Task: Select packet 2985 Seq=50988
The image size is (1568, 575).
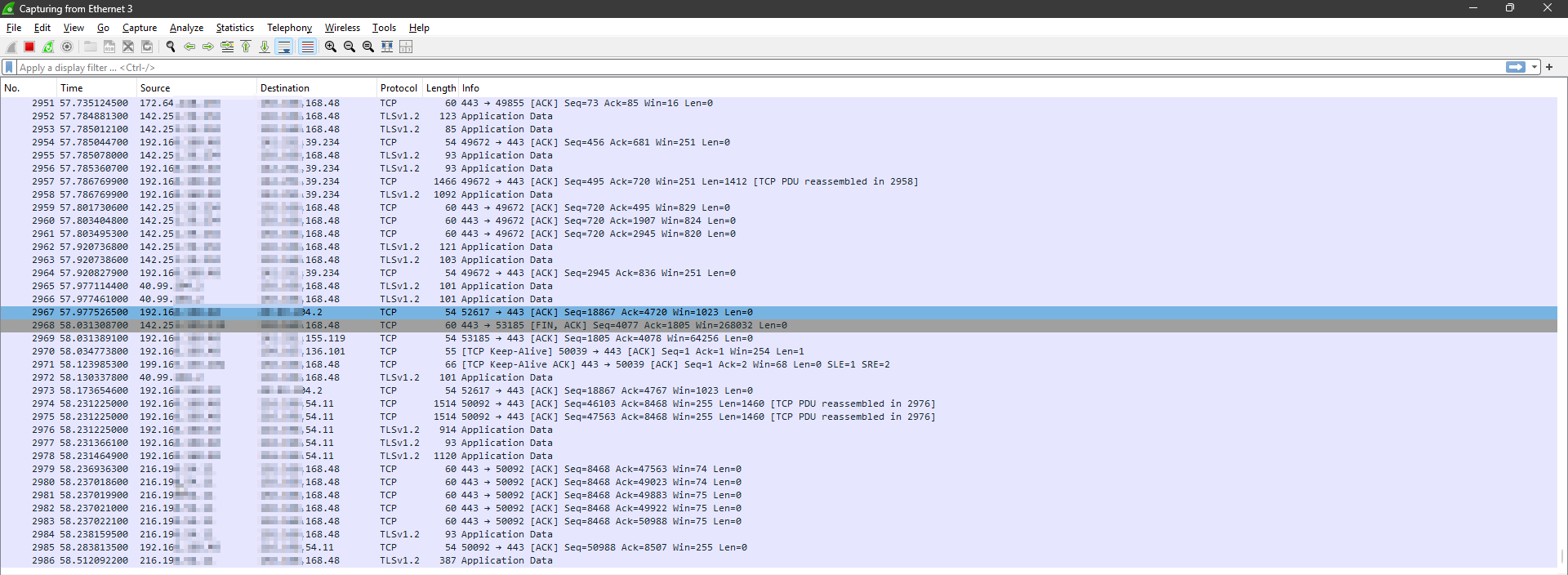Action: (x=779, y=547)
